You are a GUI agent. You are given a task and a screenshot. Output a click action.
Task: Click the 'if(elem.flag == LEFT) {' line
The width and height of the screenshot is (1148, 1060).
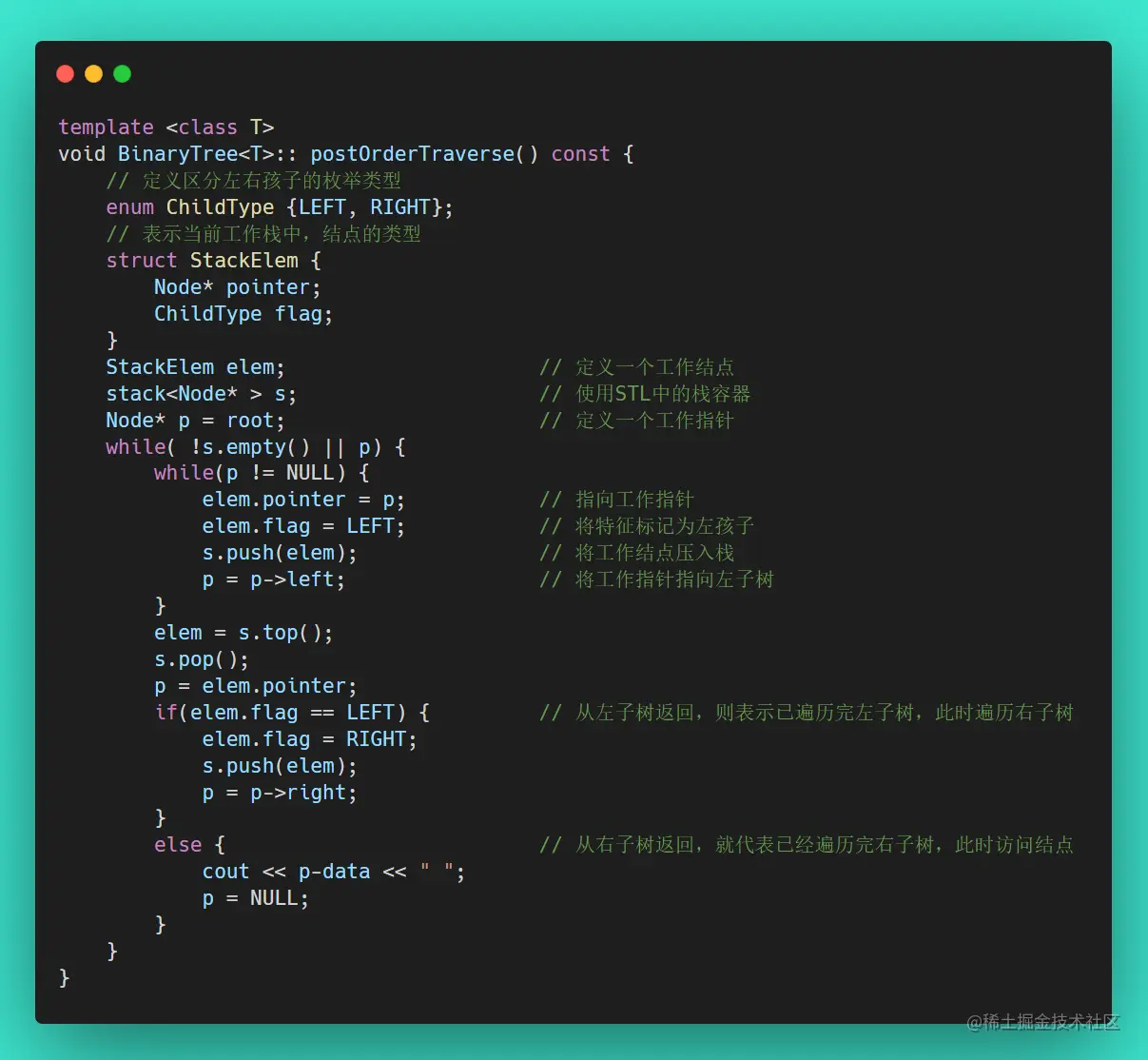click(x=292, y=713)
